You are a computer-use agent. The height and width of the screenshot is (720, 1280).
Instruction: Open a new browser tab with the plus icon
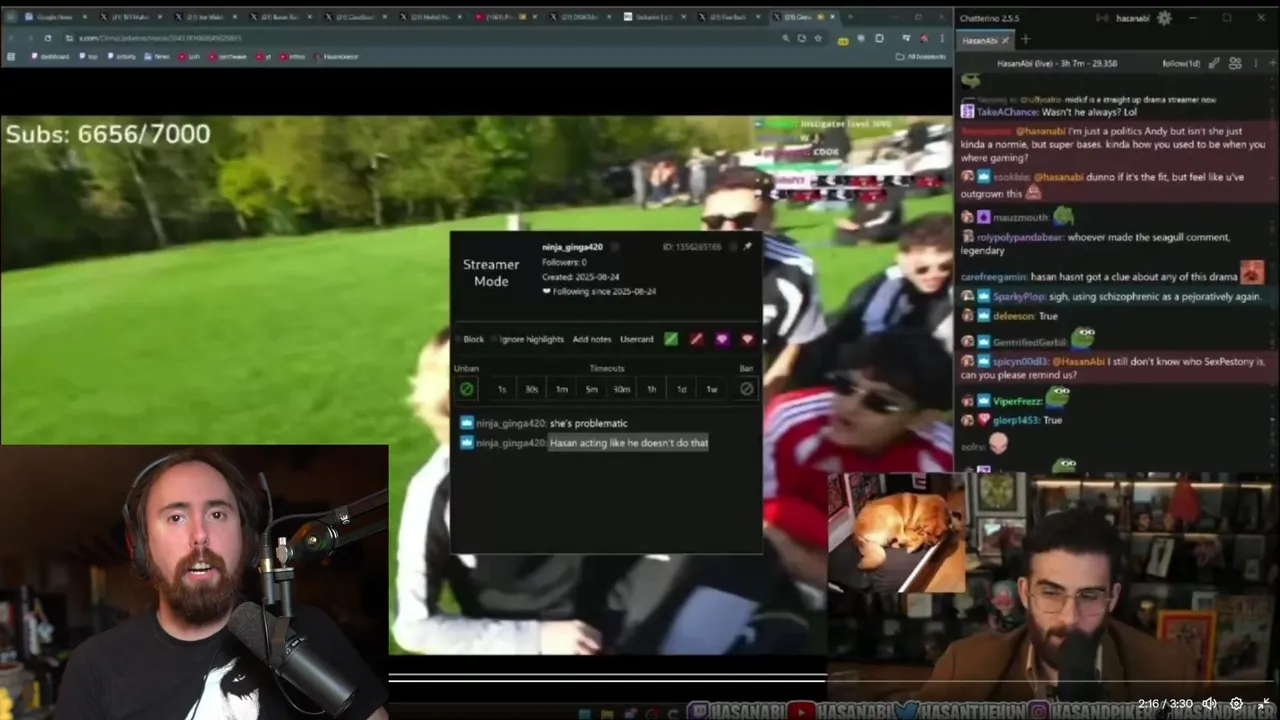coord(850,17)
